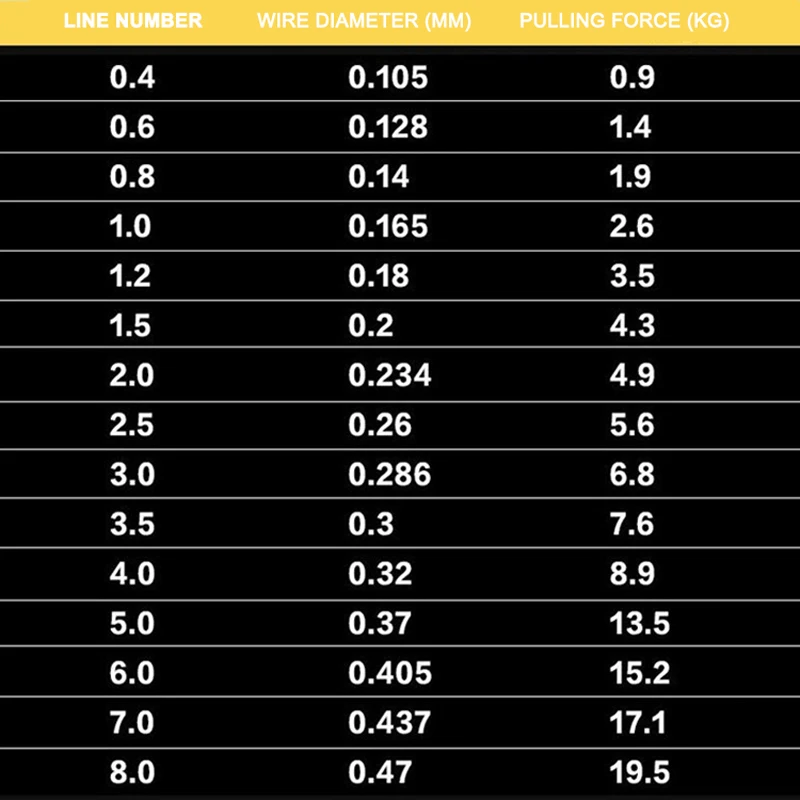Click pulling force value 19.5
Screen dimensions: 800x800
tap(640, 772)
